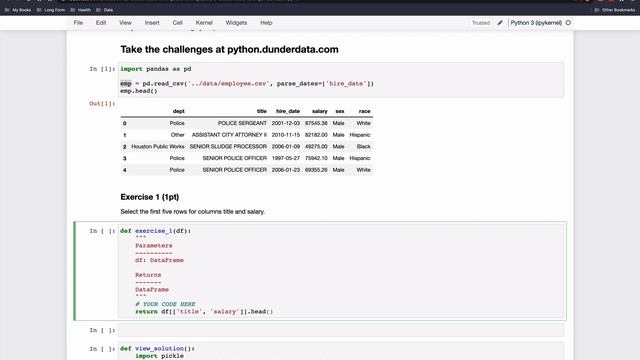The image size is (640, 360).
Task: Click the POLICE SERGEANT title cell
Action: (242, 123)
